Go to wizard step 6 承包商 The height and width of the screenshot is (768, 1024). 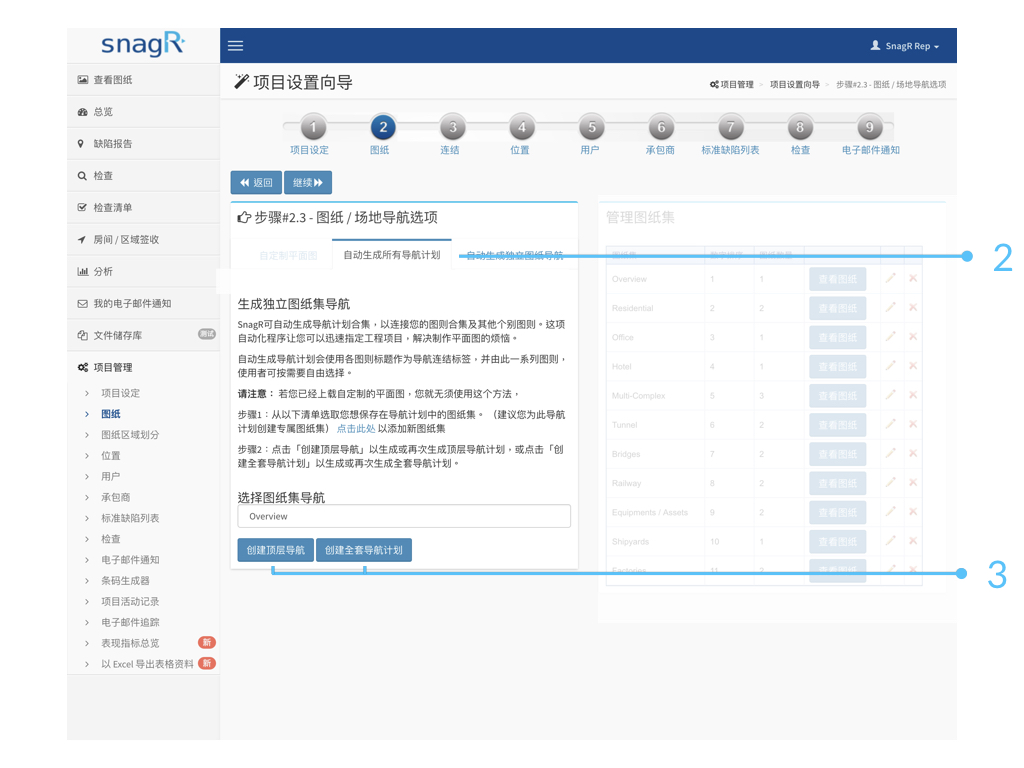[x=661, y=127]
